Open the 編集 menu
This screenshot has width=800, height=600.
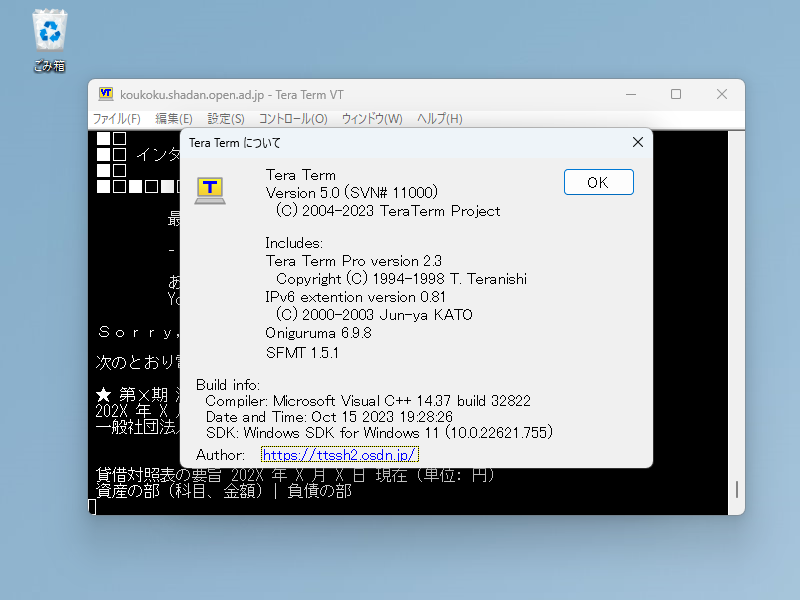(172, 118)
